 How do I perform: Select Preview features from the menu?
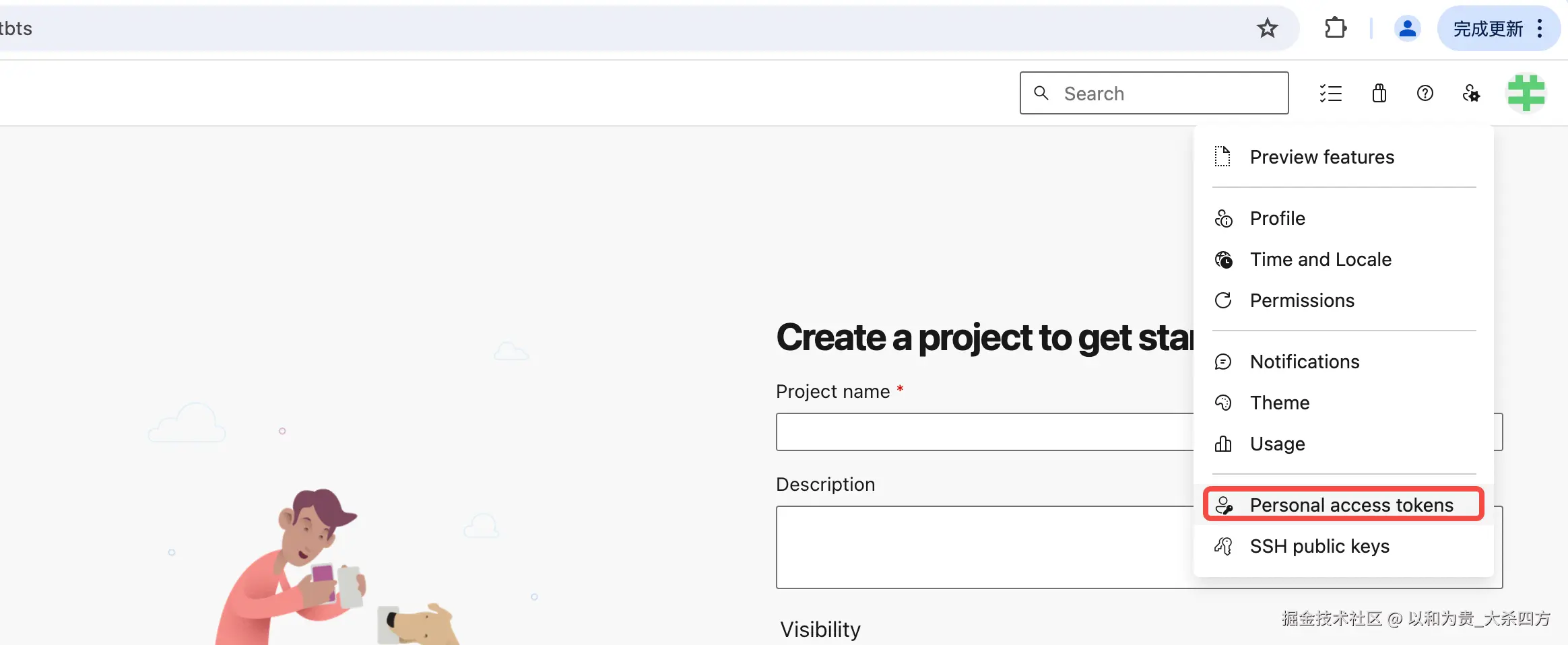pyautogui.click(x=1321, y=157)
